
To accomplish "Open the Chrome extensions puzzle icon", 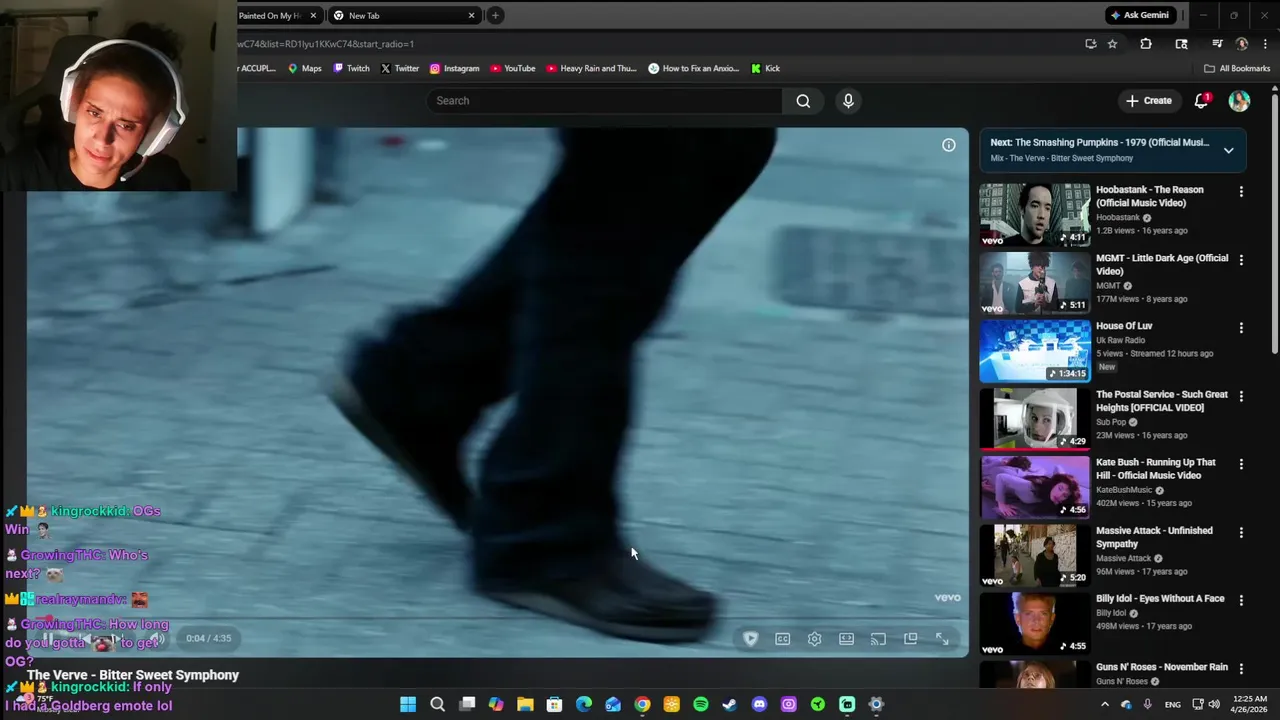I will [x=1146, y=44].
